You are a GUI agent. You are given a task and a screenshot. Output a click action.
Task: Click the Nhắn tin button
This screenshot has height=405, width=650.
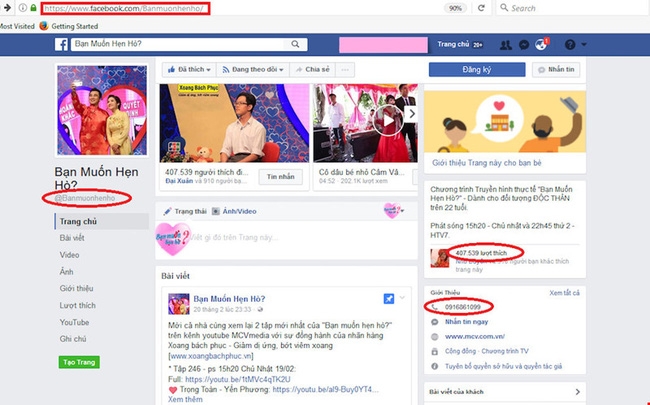[x=556, y=70]
